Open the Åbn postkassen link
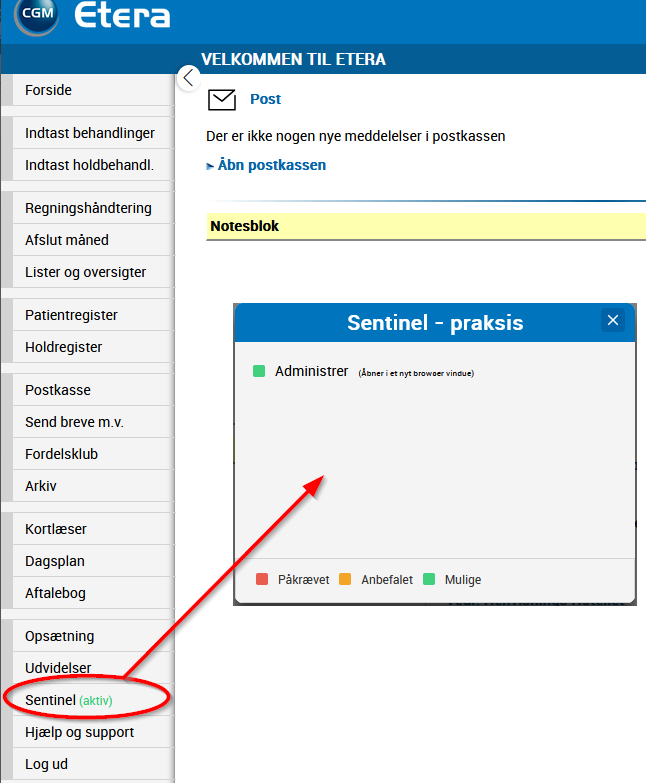Screen dimensions: 646x783 [271, 165]
